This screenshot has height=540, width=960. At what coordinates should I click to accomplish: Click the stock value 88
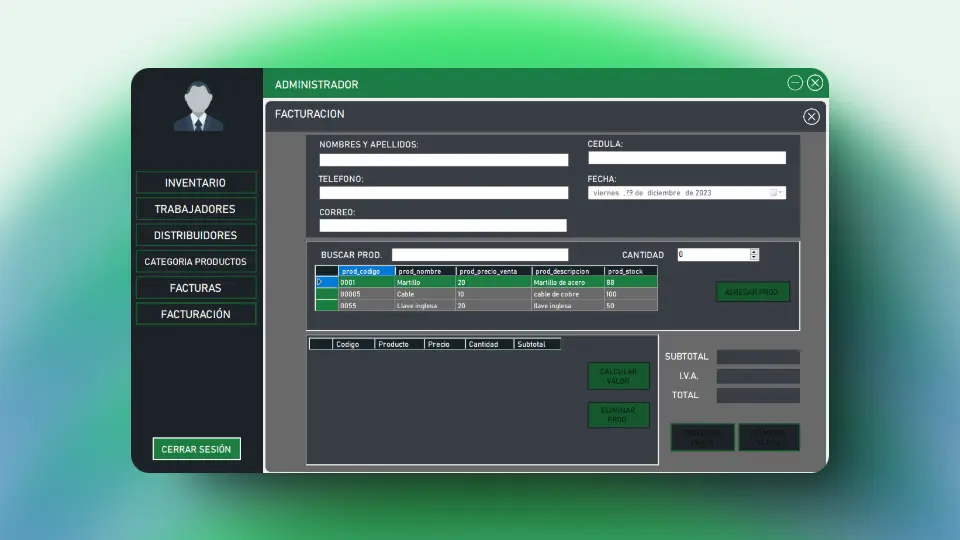coord(631,282)
